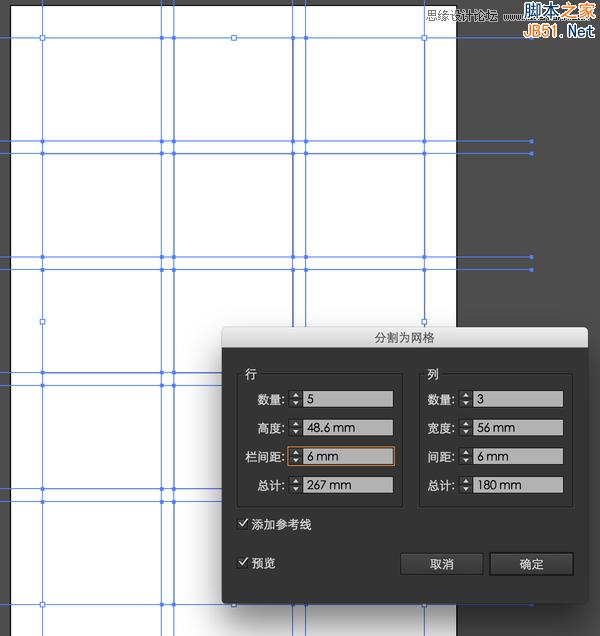Click the stepper arrows beside 行 总计 267 mm
Image resolution: width=600 pixels, height=636 pixels.
(x=295, y=485)
